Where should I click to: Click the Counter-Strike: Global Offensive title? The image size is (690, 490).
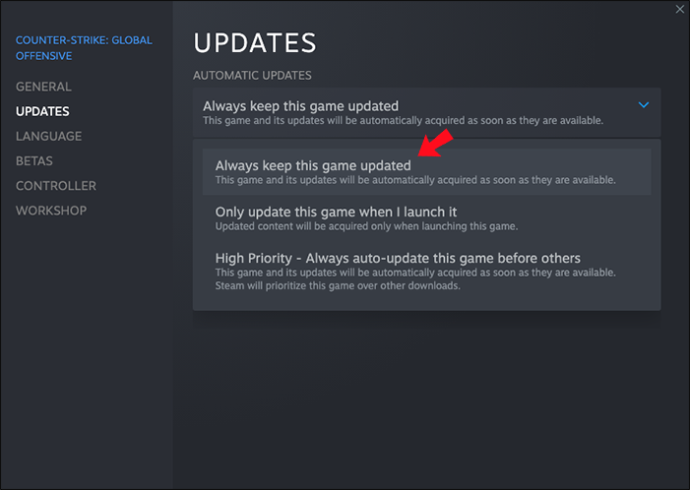84,48
